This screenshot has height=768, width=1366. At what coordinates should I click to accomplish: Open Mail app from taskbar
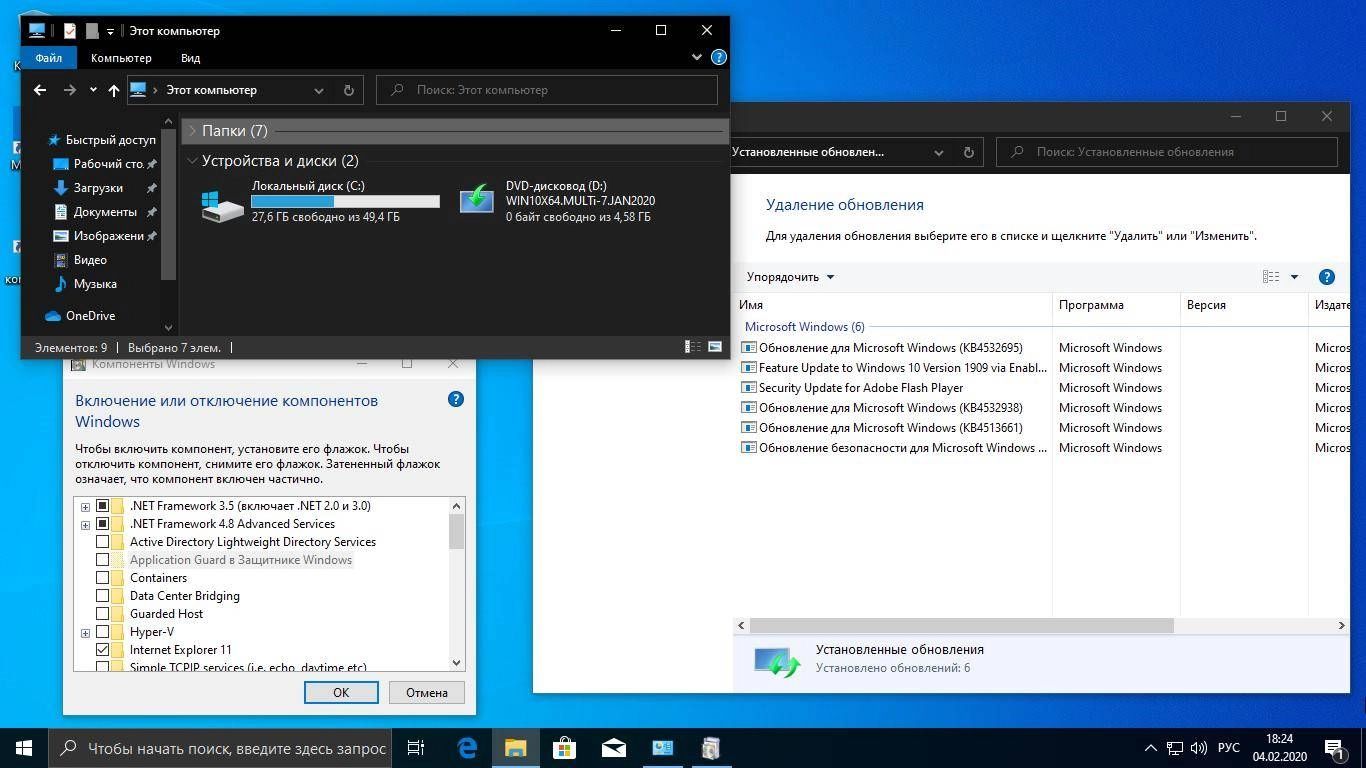click(x=614, y=748)
